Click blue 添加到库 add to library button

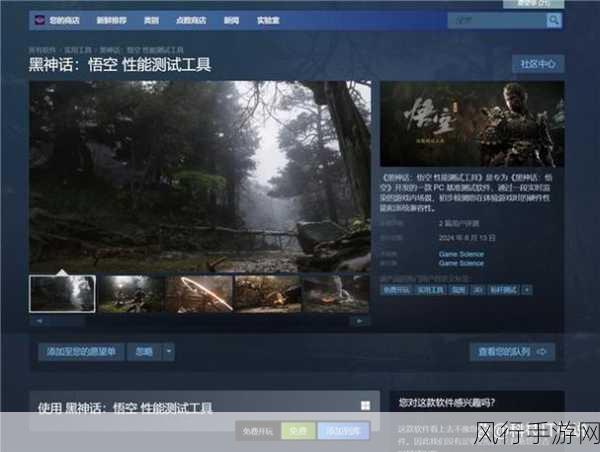343,431
